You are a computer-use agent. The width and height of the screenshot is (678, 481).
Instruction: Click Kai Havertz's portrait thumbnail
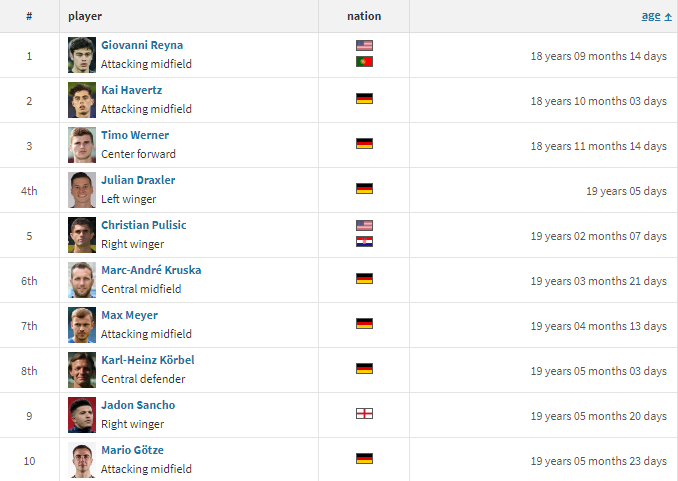[82, 100]
